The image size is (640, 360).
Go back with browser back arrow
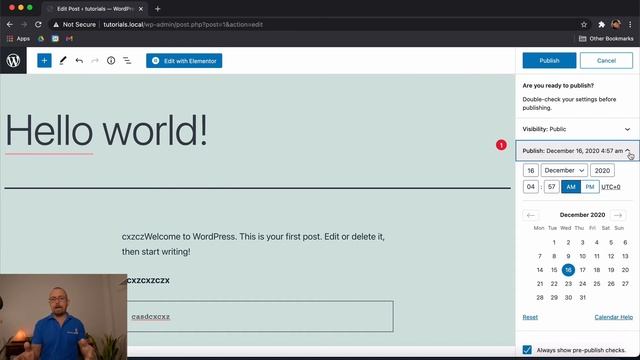pyautogui.click(x=10, y=24)
